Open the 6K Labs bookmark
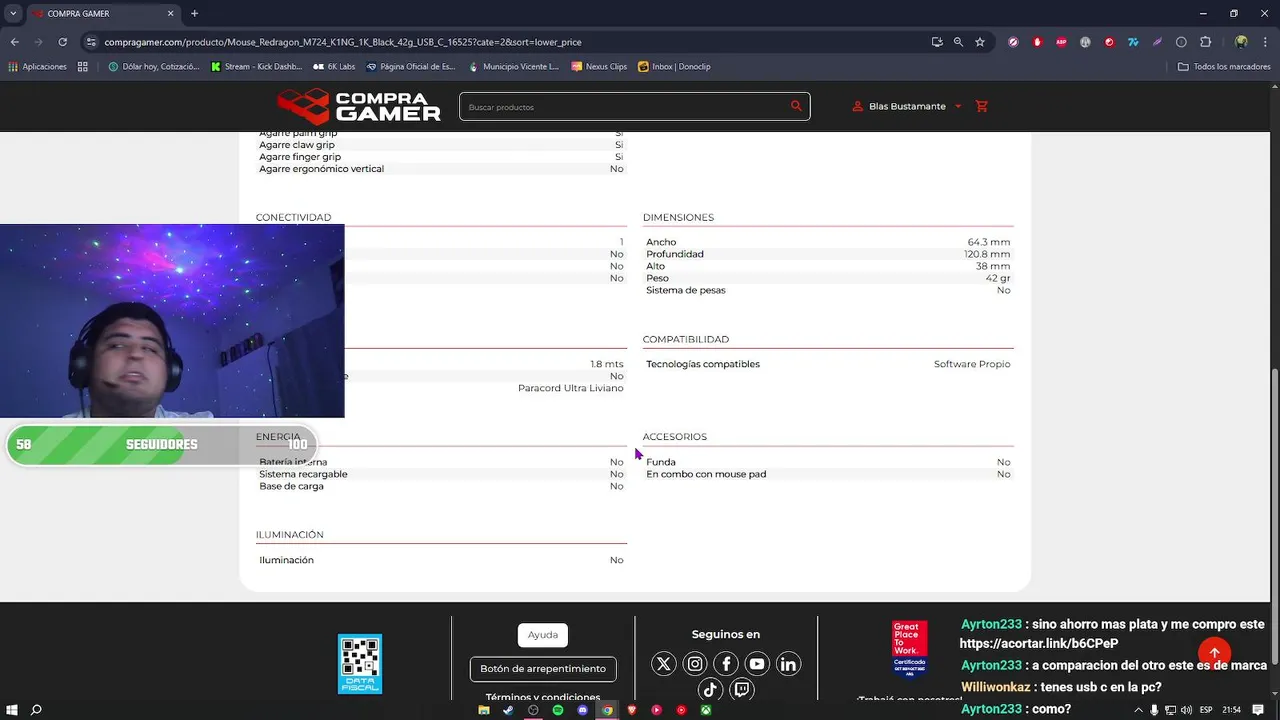 [334, 67]
